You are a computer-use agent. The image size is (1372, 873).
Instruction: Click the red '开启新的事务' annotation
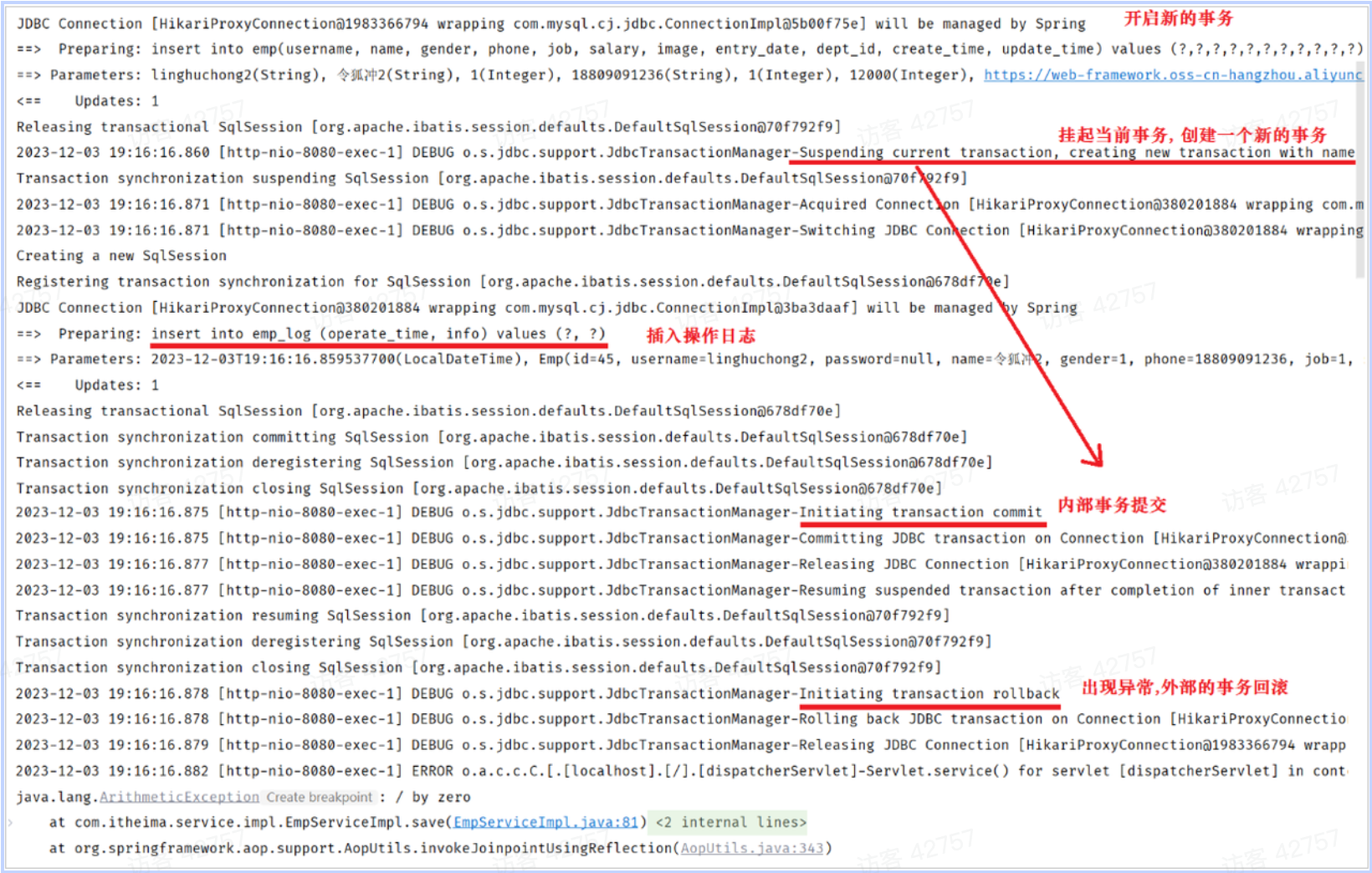click(1178, 18)
